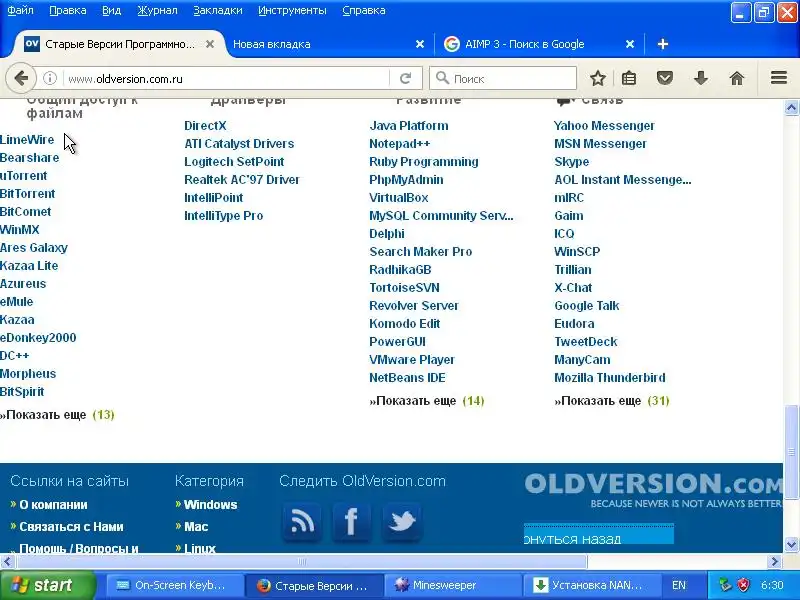Open the Realtek AC'97 Driver link
800x600 pixels.
242,180
